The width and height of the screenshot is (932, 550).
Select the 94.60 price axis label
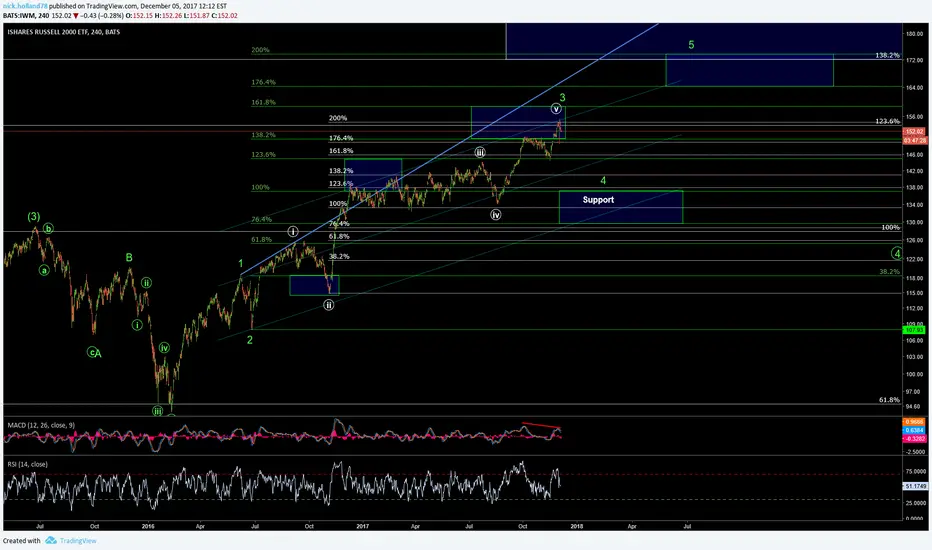coord(914,407)
